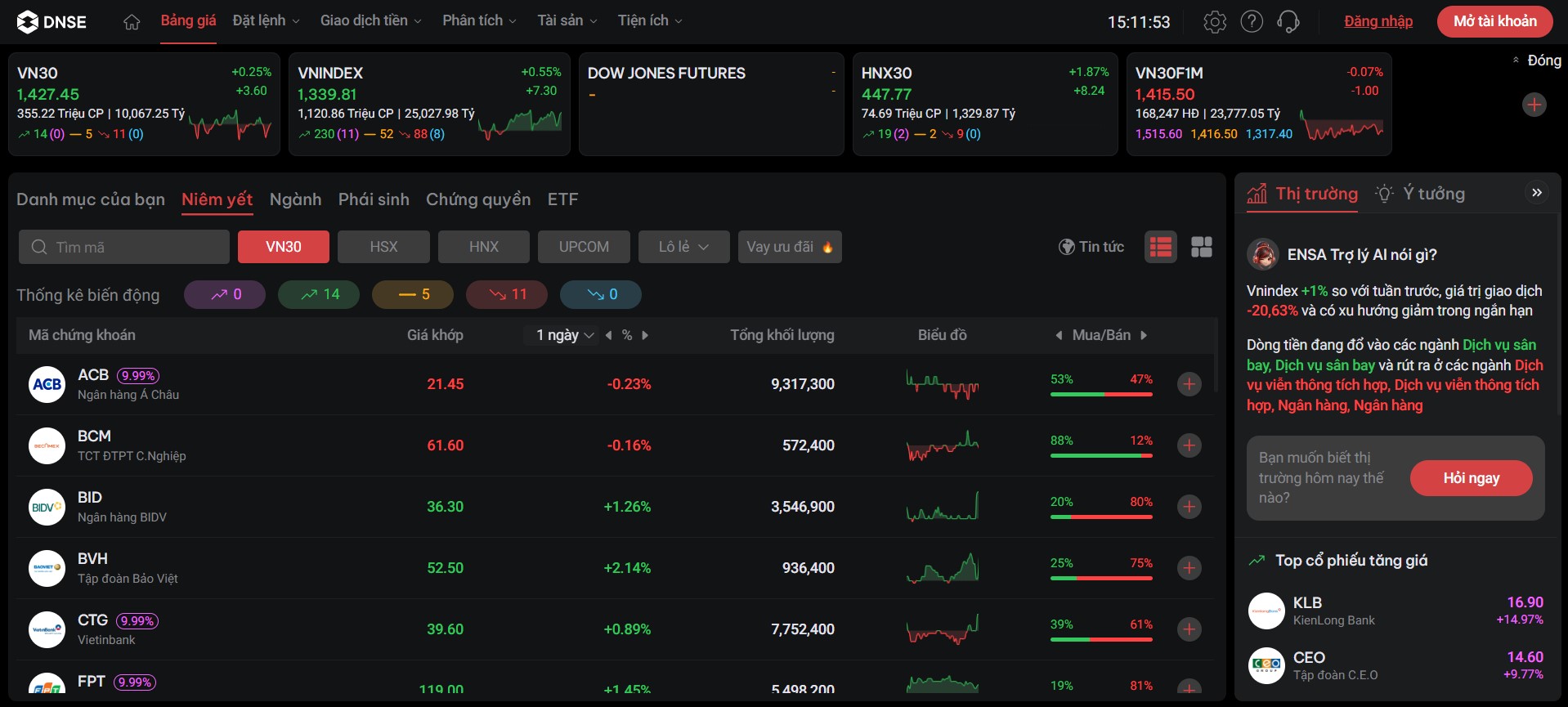Filter by floor-drop pill showing 0

(x=601, y=294)
